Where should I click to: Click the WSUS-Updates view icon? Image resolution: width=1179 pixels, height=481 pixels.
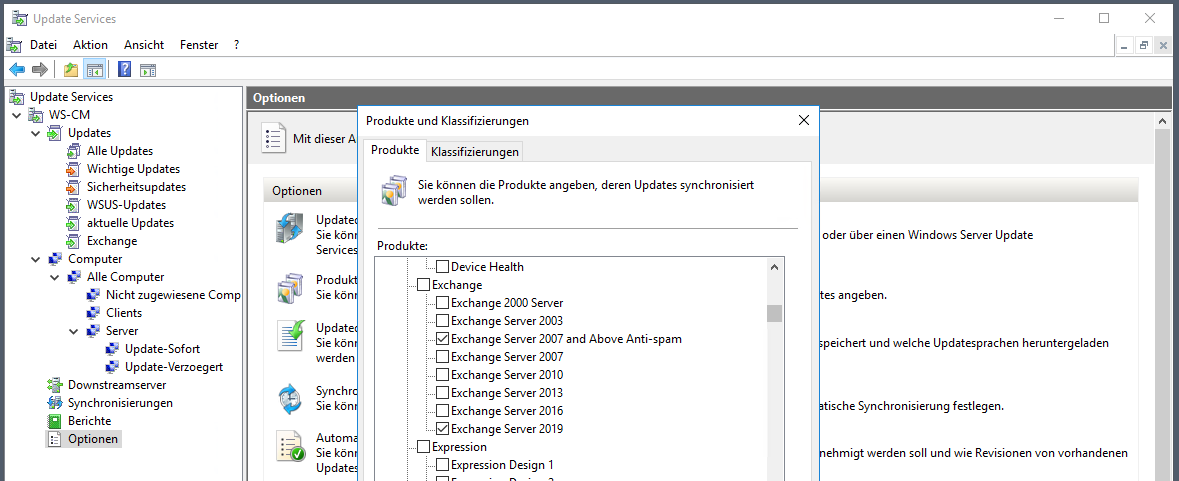[74, 205]
